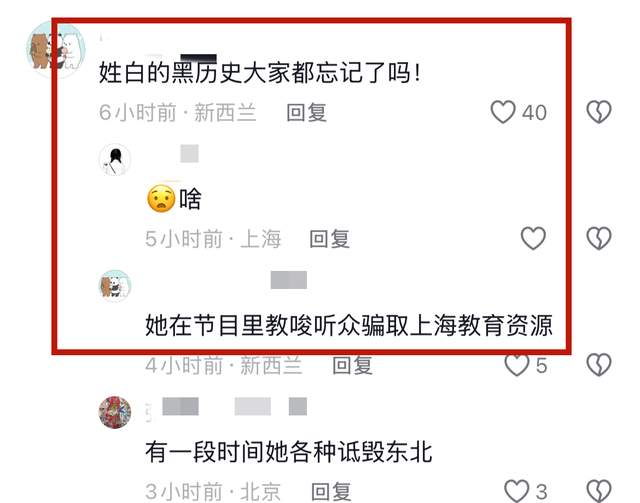This screenshot has width=640, height=503.
Task: Open the three bears avatar of top commenter
Action: click(x=56, y=50)
